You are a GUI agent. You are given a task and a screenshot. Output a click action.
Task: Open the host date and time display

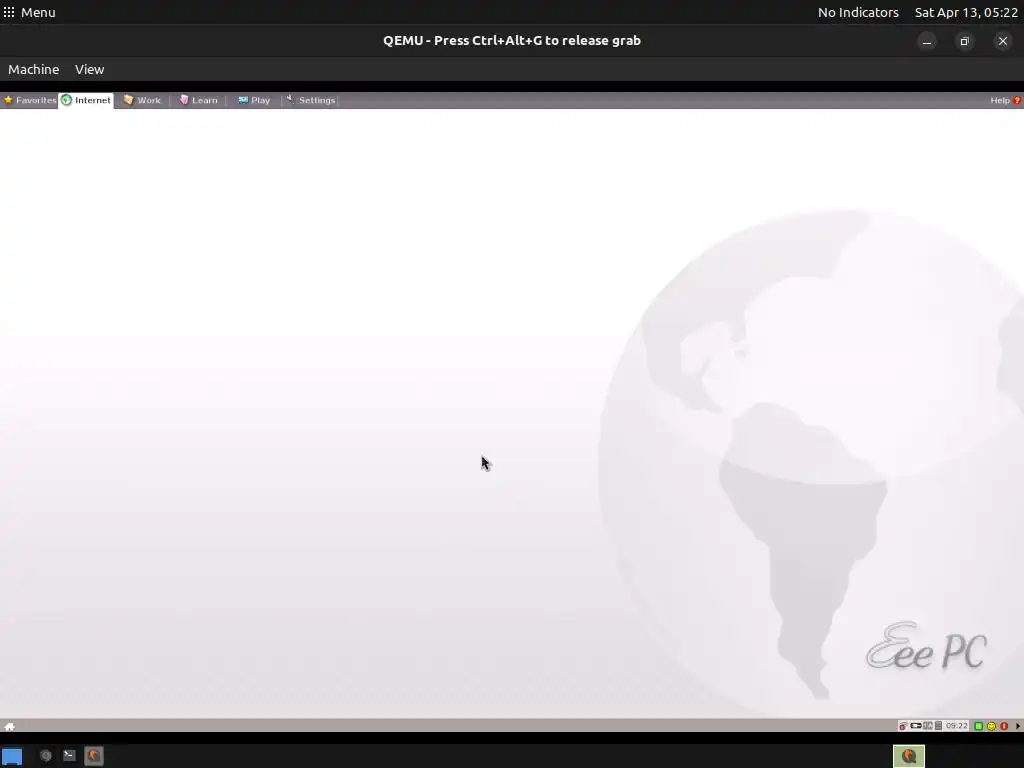[966, 12]
